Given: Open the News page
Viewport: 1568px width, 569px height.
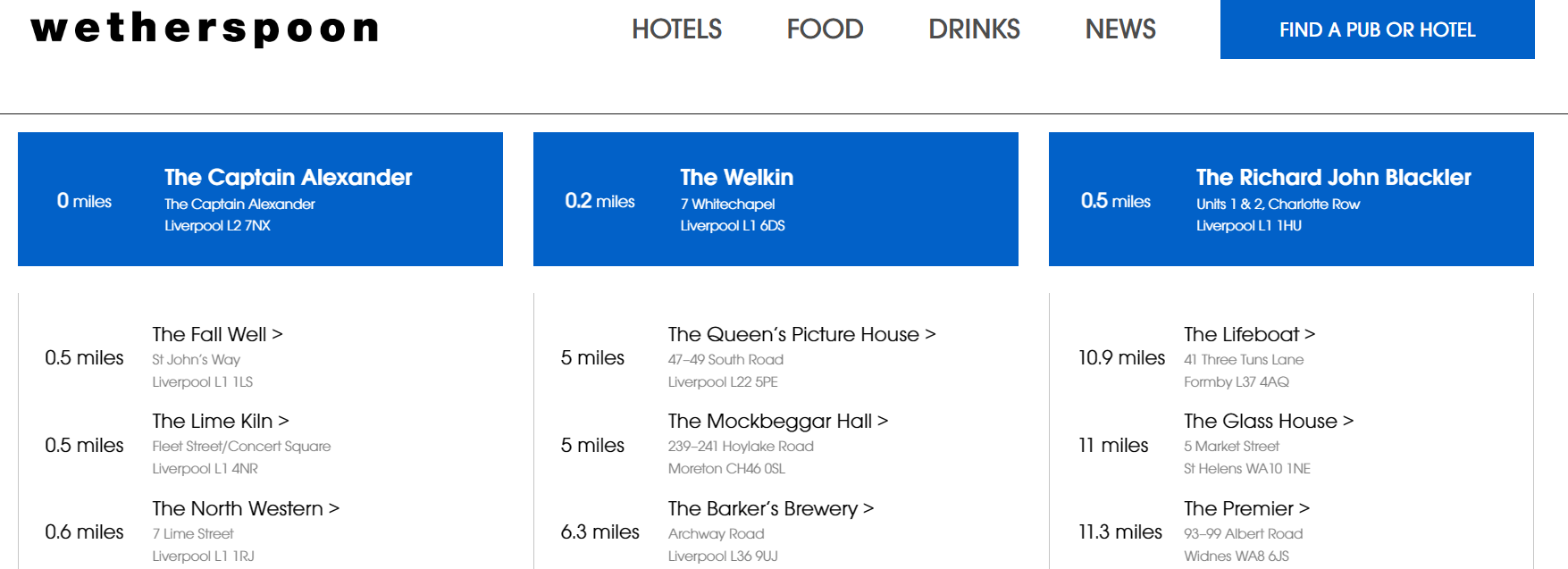Looking at the screenshot, I should [1120, 29].
